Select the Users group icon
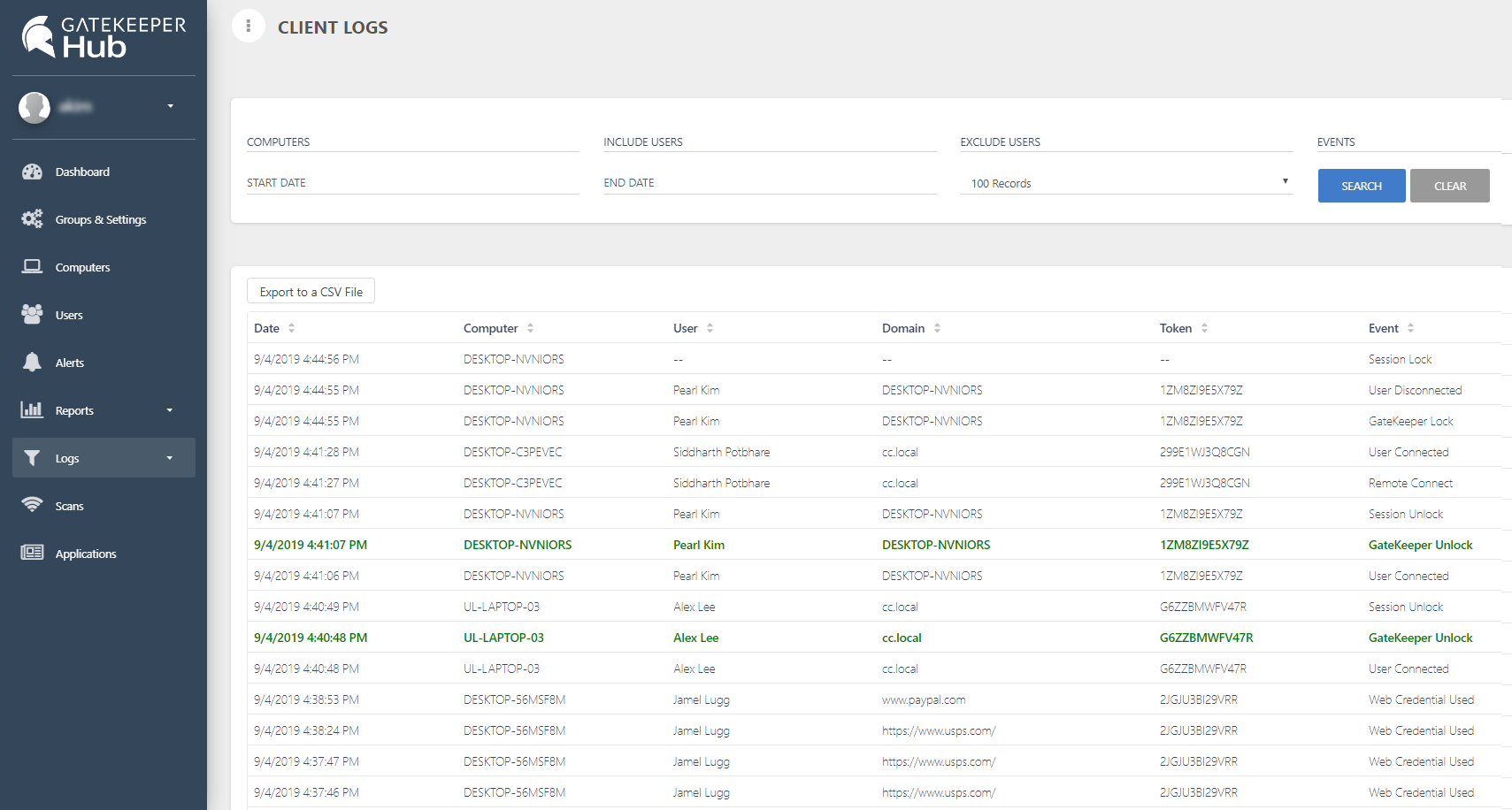The image size is (1512, 810). (x=32, y=315)
